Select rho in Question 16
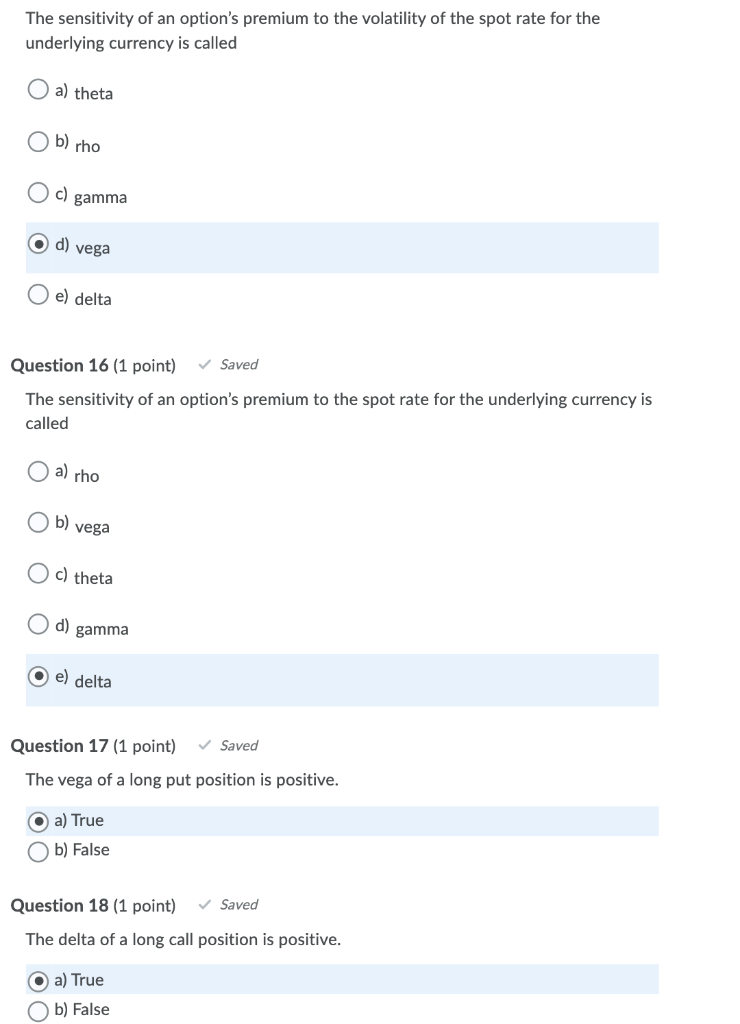 pyautogui.click(x=37, y=471)
